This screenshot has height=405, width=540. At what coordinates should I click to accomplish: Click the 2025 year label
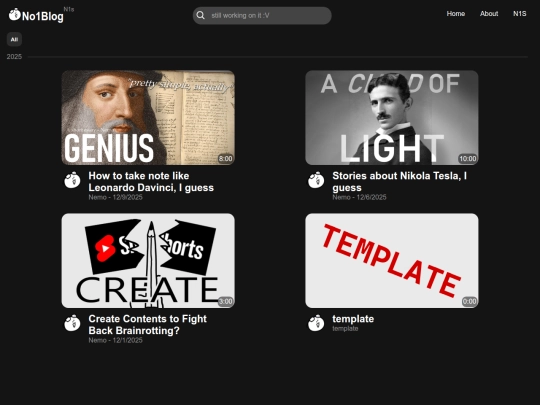click(x=14, y=56)
